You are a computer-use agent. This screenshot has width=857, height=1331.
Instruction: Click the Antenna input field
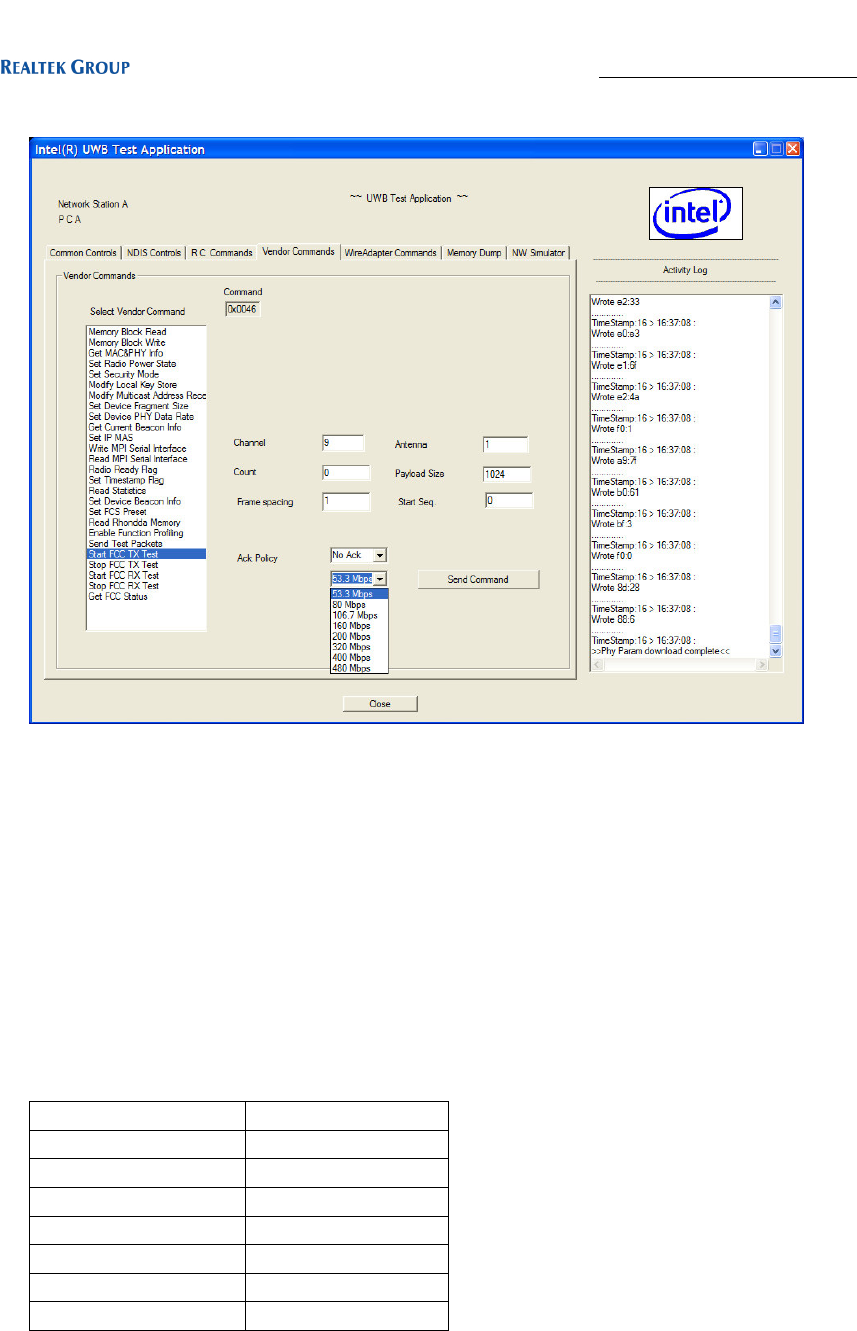click(506, 444)
